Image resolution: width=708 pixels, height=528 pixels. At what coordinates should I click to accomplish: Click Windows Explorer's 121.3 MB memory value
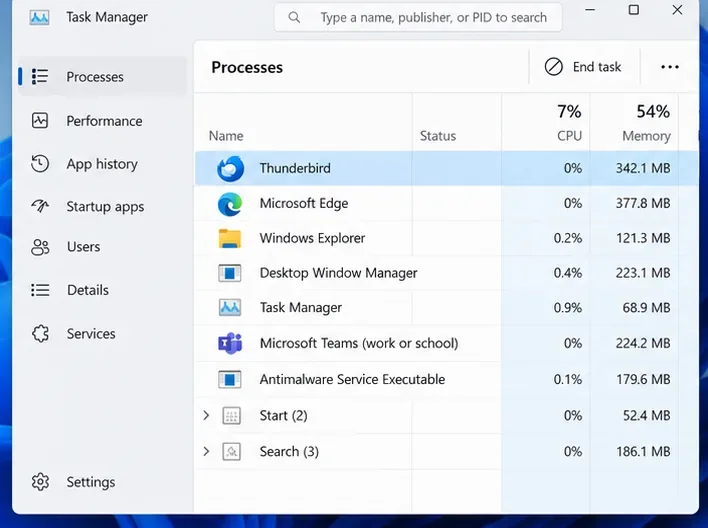tap(643, 238)
